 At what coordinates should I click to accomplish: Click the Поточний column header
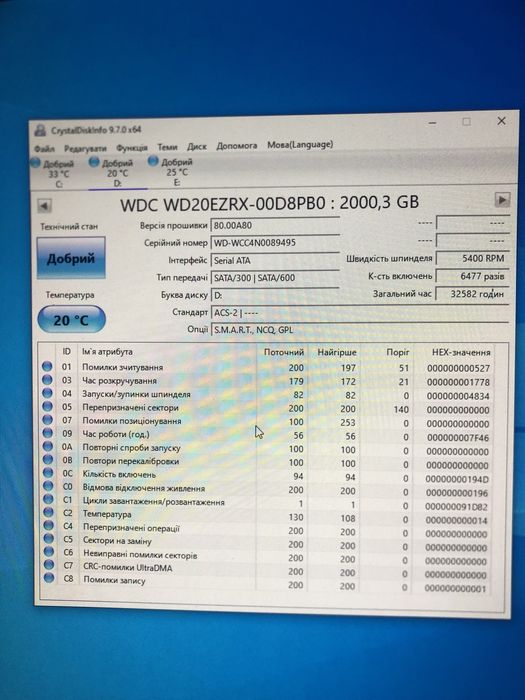click(284, 352)
